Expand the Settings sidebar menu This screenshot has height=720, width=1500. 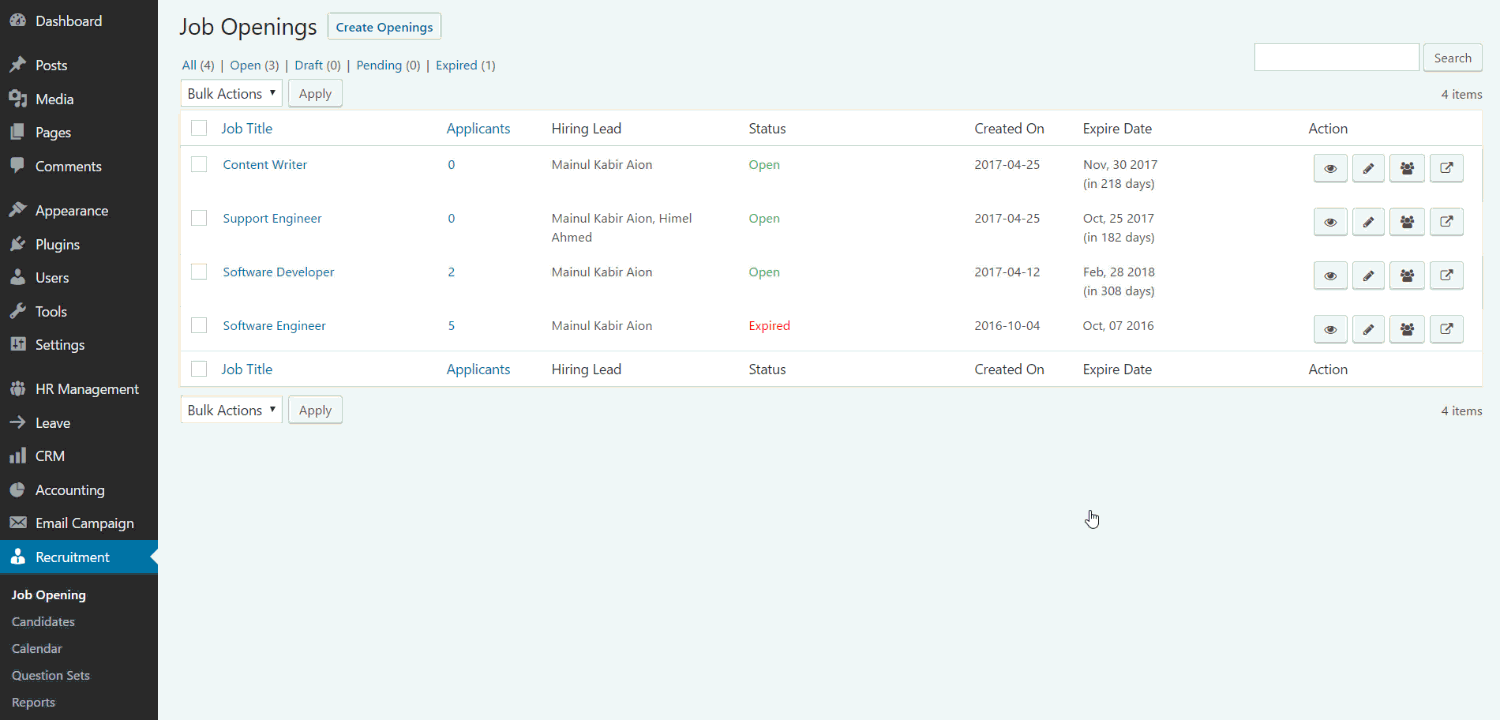coord(60,344)
